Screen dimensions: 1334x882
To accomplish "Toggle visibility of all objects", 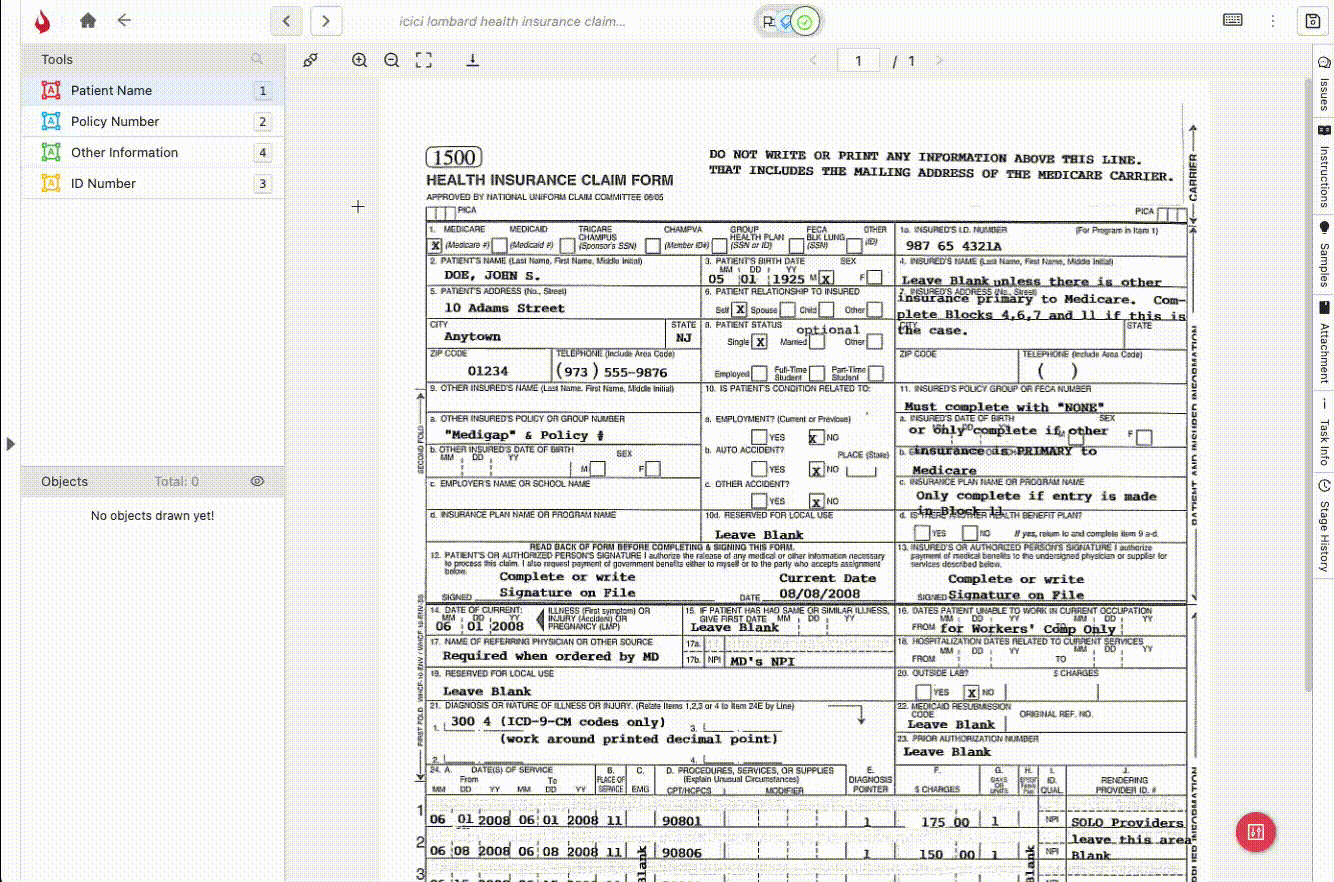I will coord(257,481).
